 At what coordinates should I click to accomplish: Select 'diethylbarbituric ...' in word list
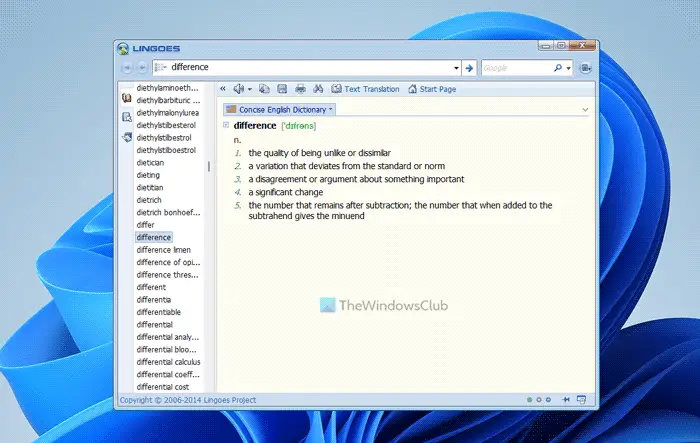pyautogui.click(x=168, y=100)
